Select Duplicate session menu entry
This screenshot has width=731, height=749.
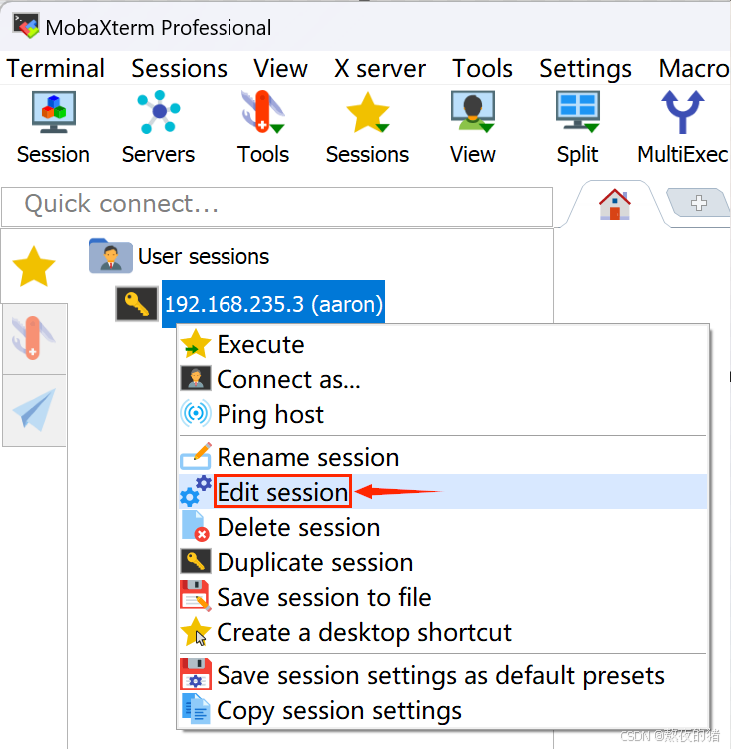pyautogui.click(x=443, y=562)
